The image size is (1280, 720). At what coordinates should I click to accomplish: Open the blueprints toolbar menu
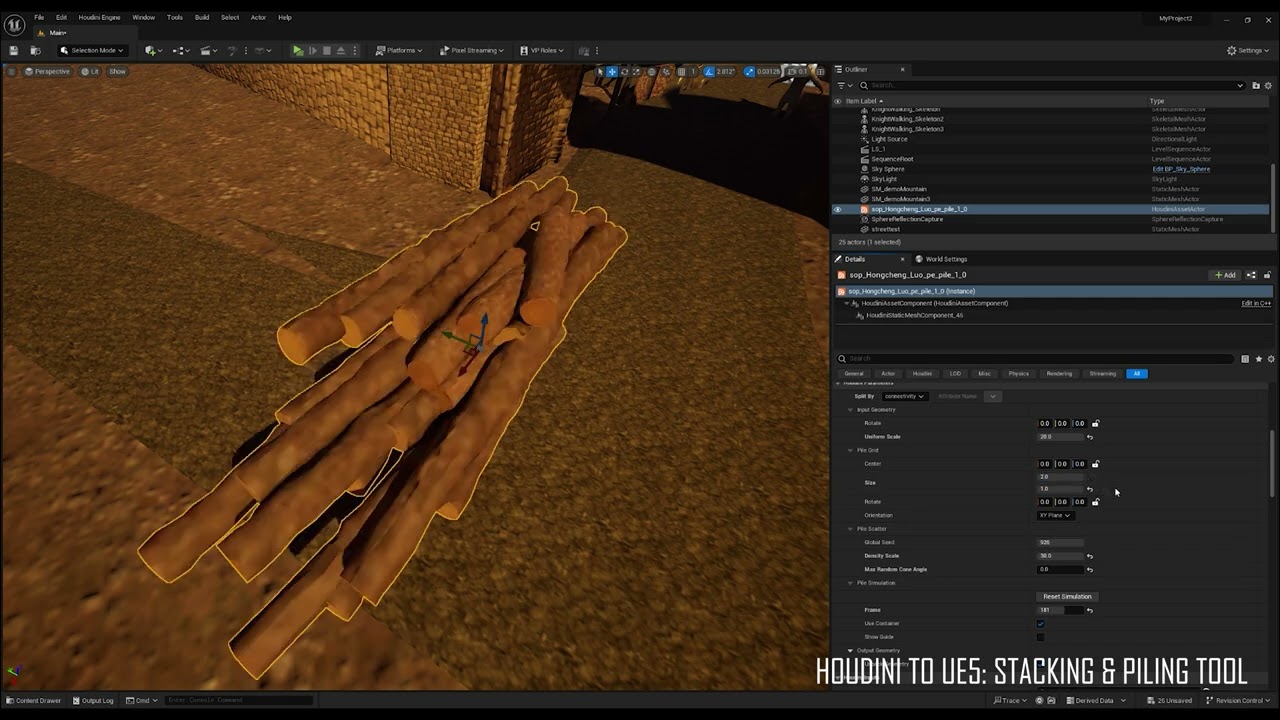(x=181, y=50)
